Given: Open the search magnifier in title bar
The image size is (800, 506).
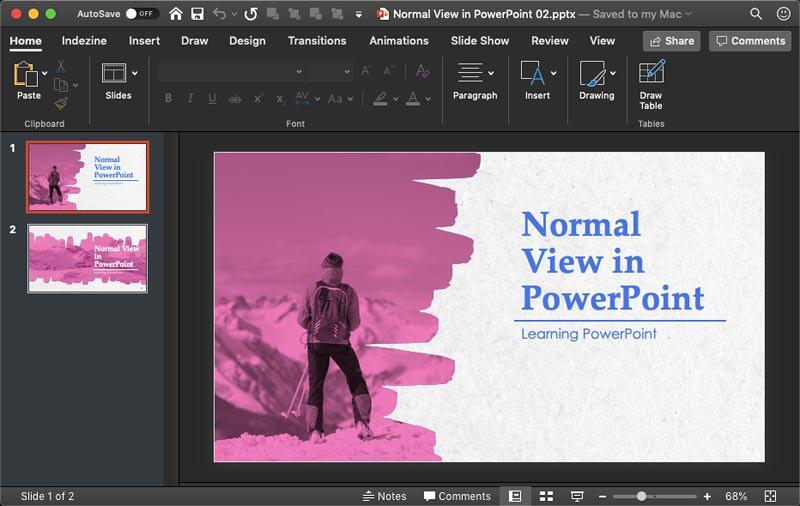Looking at the screenshot, I should pyautogui.click(x=756, y=14).
